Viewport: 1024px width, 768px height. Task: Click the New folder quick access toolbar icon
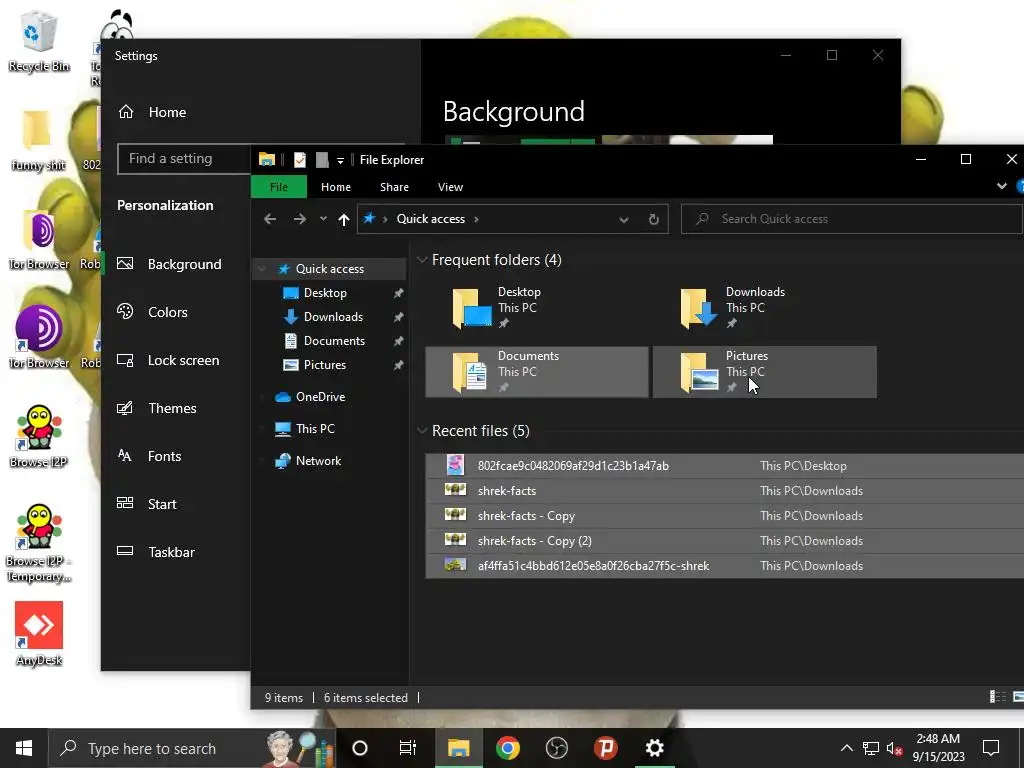322,160
